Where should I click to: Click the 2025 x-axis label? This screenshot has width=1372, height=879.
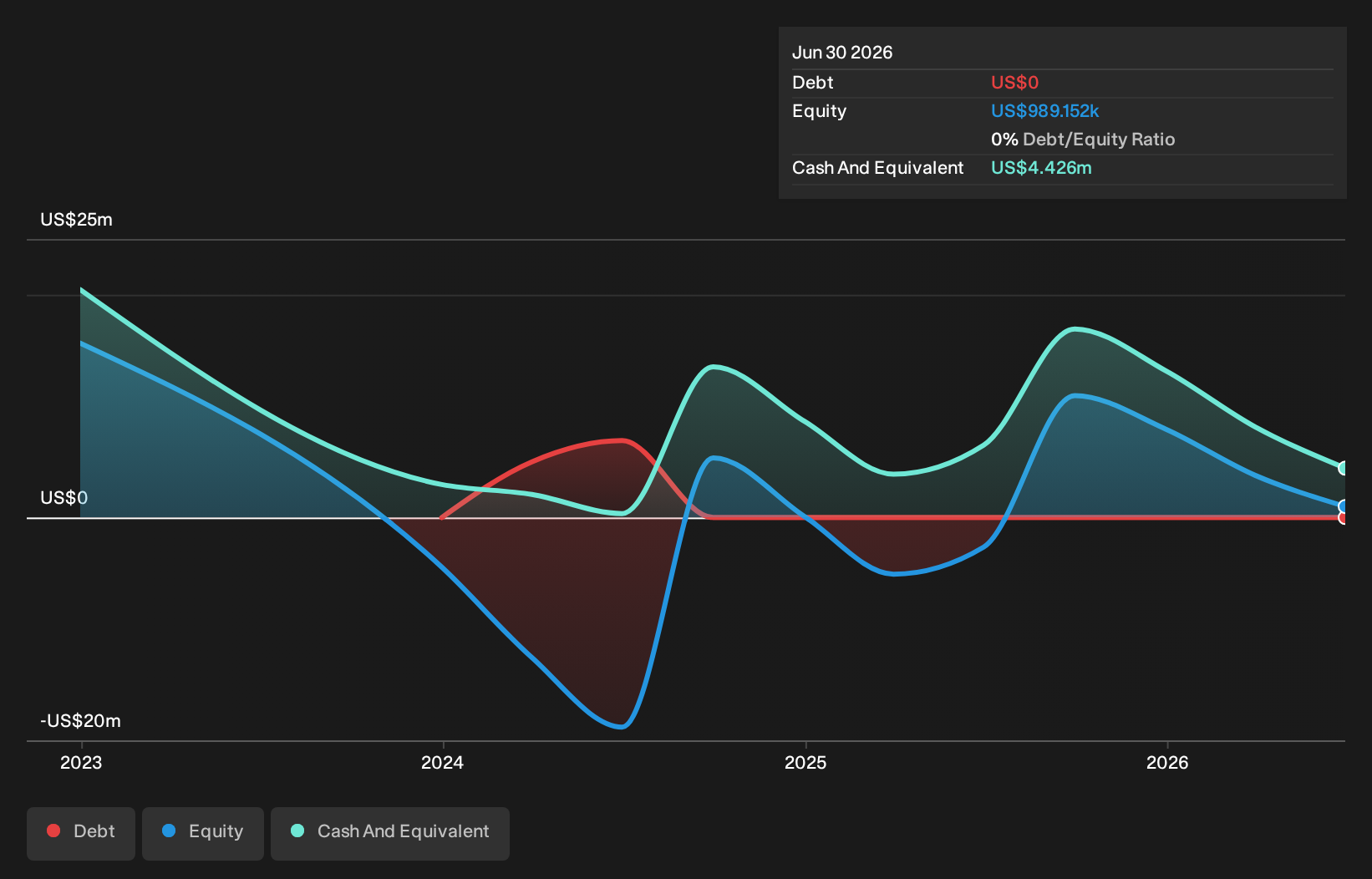pos(805,762)
